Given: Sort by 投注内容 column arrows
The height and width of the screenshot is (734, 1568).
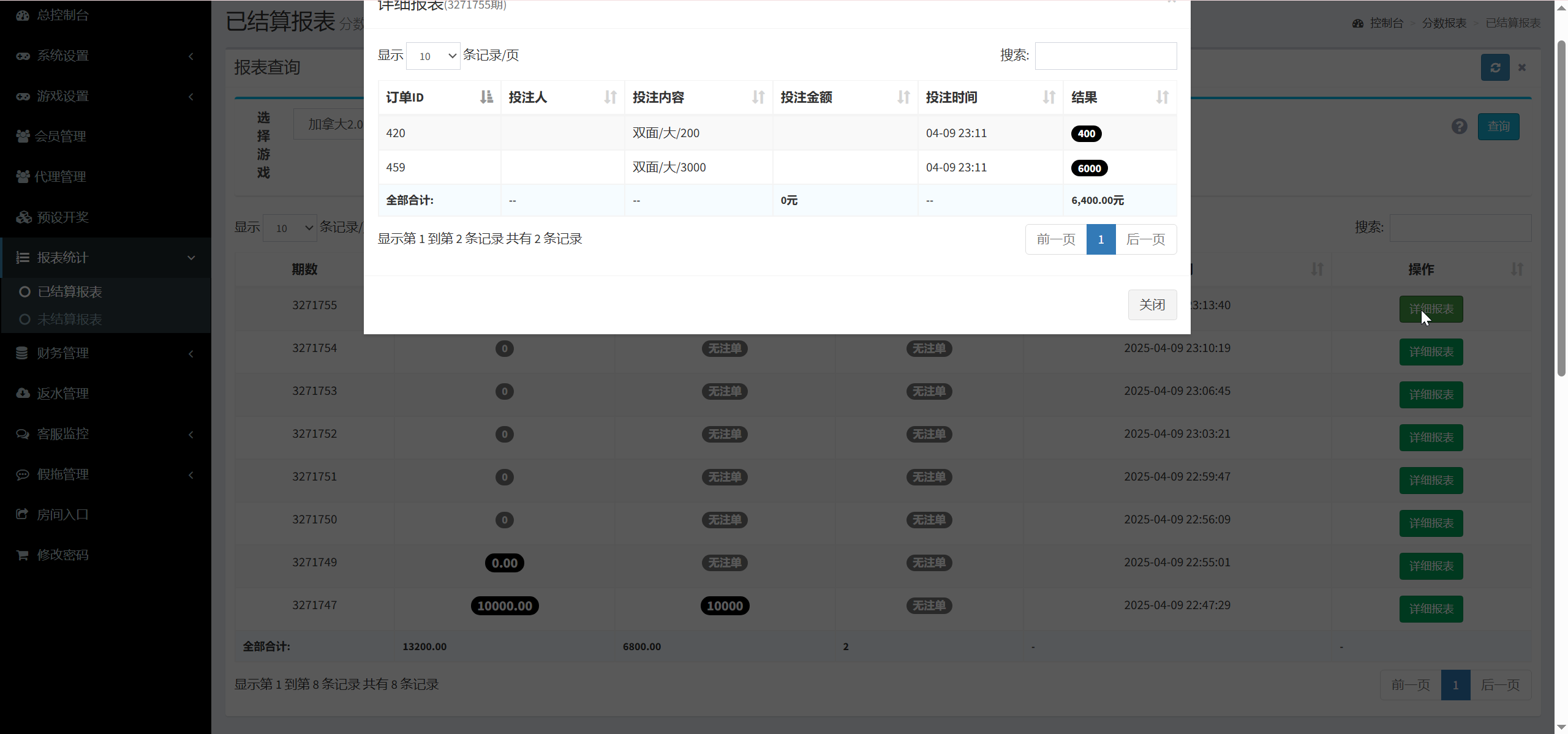Looking at the screenshot, I should click(x=758, y=97).
